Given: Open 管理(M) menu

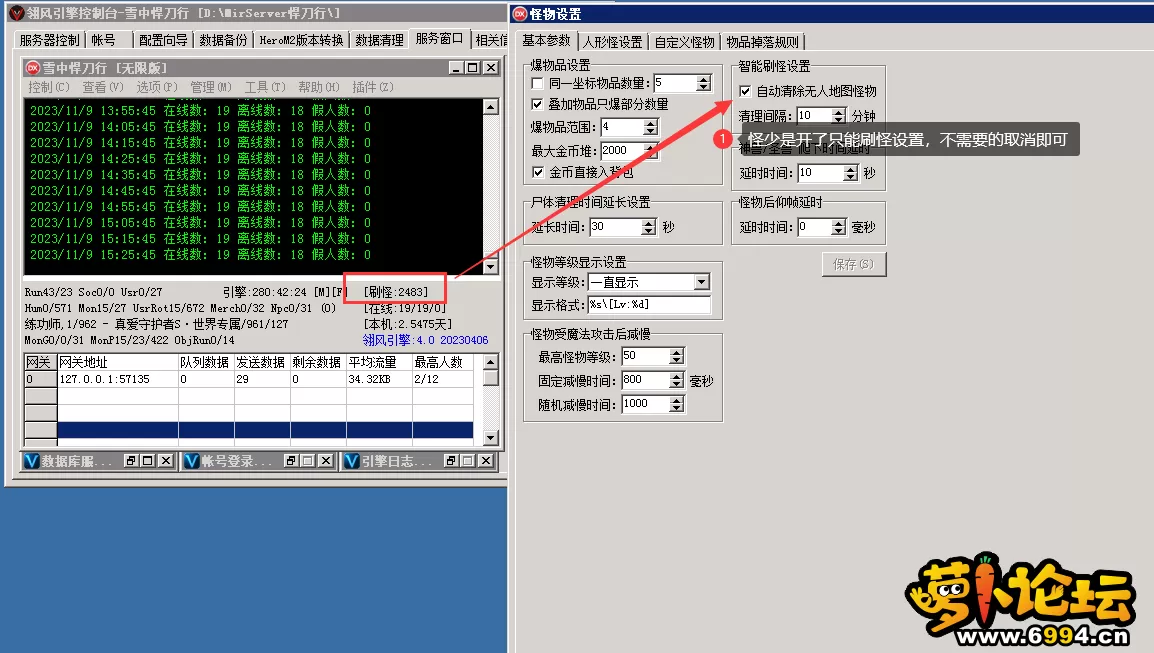Looking at the screenshot, I should point(210,87).
